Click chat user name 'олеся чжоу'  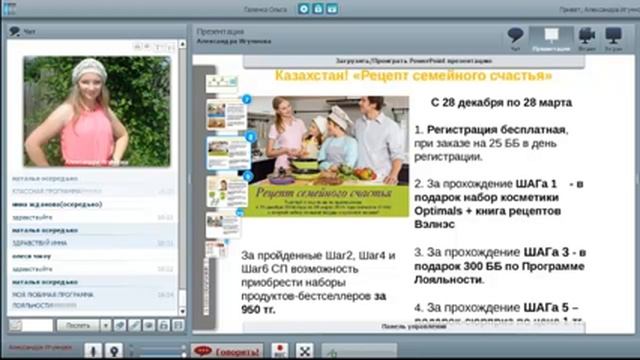point(31,256)
